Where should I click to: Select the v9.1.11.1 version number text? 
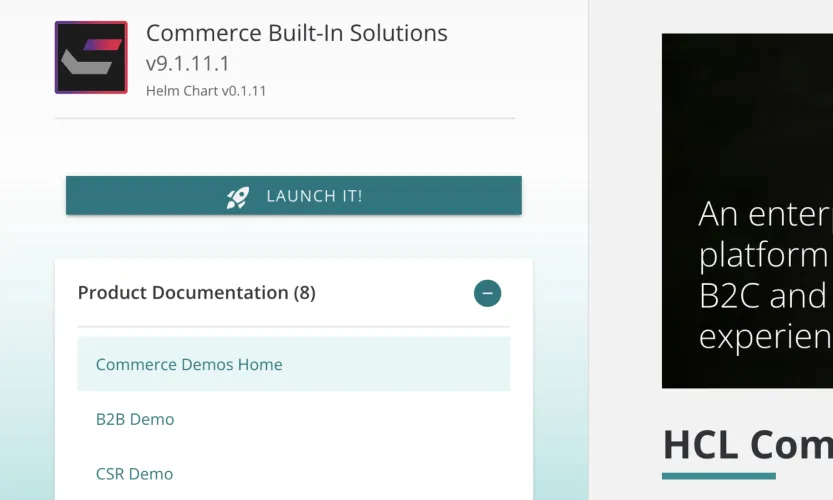[188, 64]
